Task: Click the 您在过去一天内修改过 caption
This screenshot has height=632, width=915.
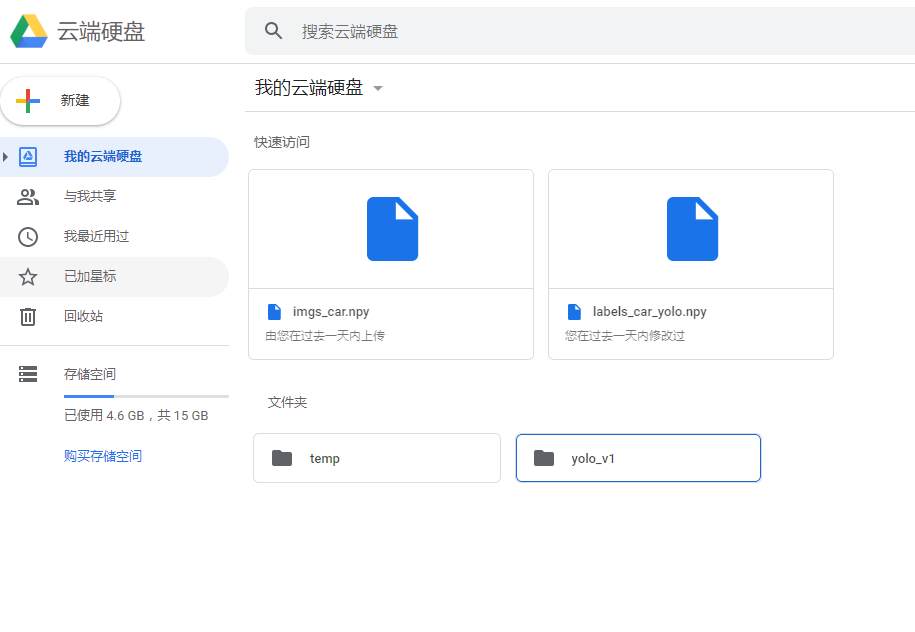Action: (625, 336)
